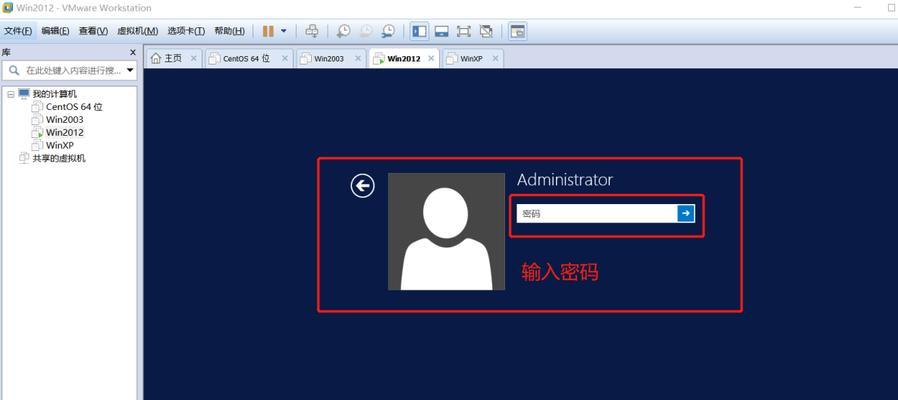Click the running VM icon on Win2012 tab
The height and width of the screenshot is (400, 898).
378,58
